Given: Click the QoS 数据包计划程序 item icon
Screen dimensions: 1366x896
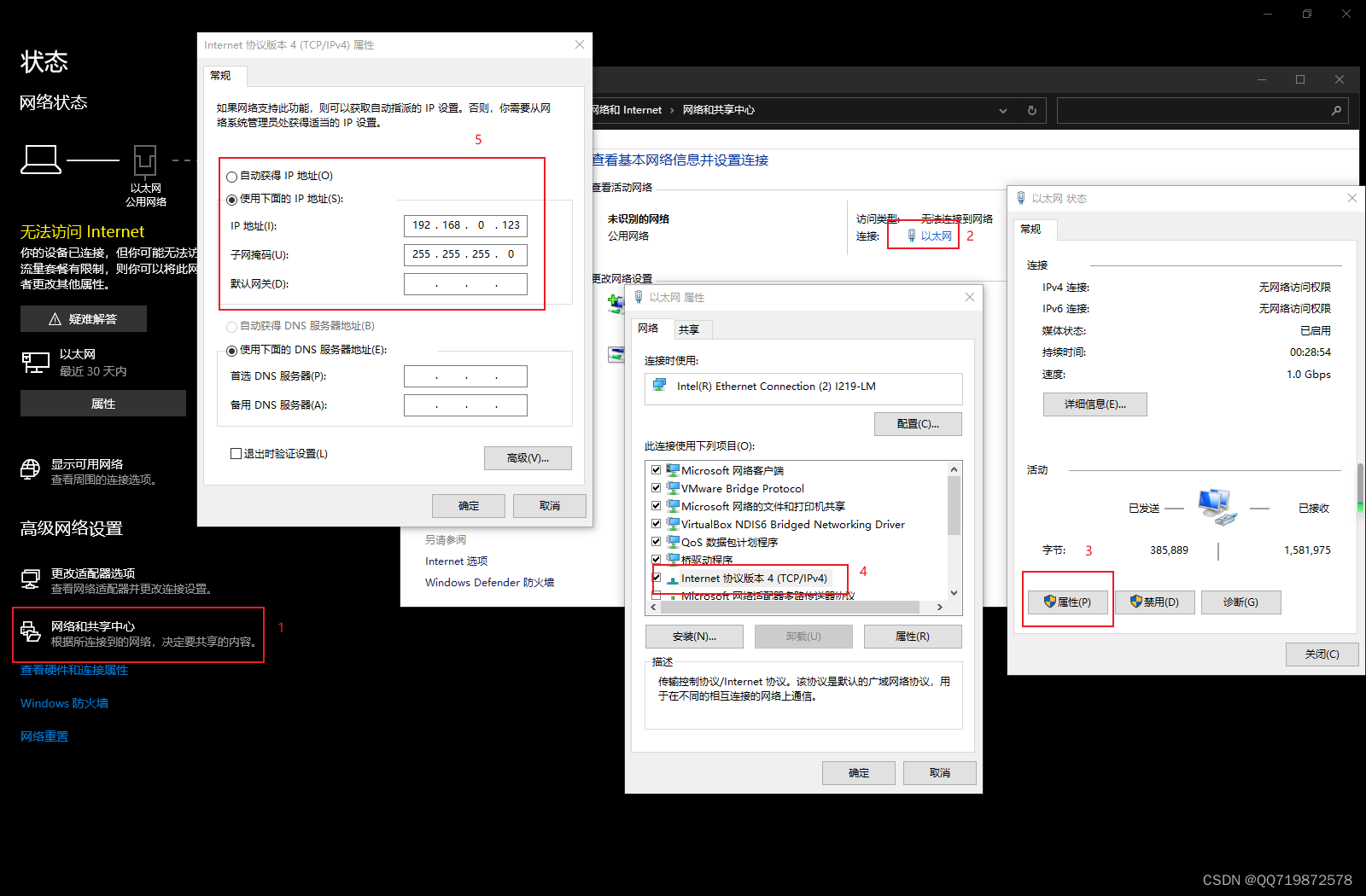Looking at the screenshot, I should [673, 542].
